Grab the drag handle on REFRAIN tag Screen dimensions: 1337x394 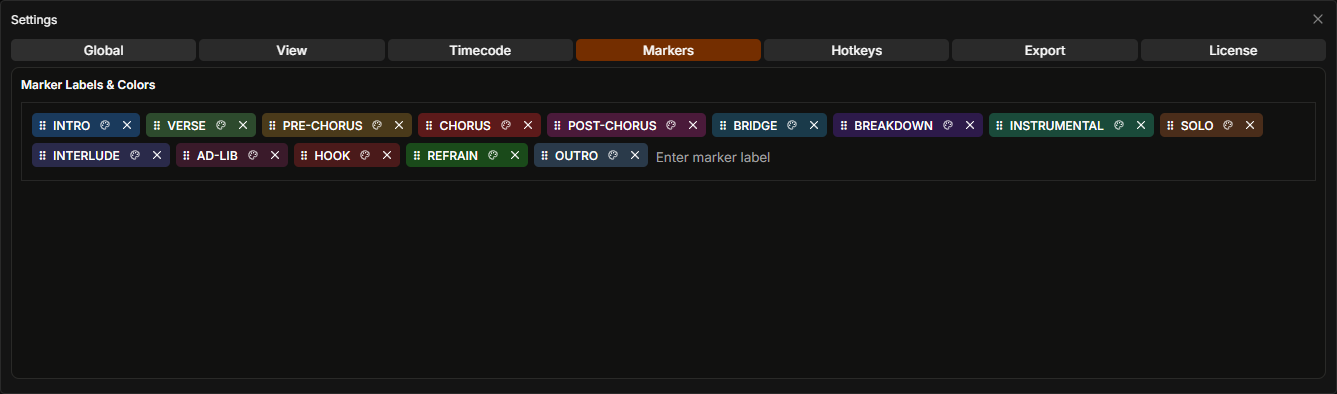point(417,156)
